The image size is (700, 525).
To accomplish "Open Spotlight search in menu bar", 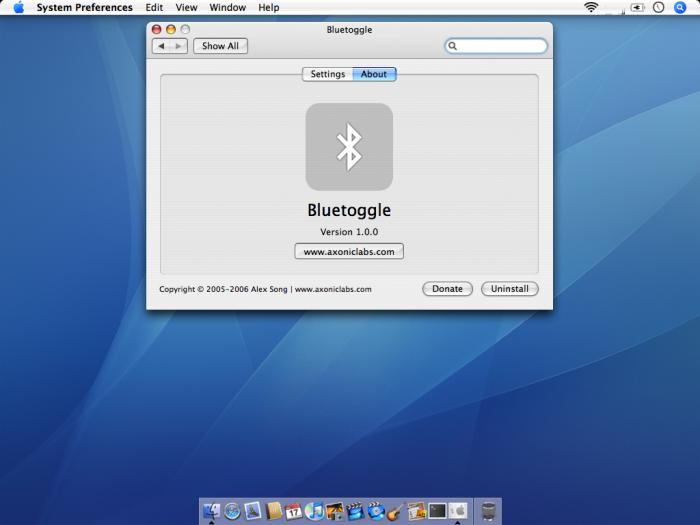I will click(680, 7).
